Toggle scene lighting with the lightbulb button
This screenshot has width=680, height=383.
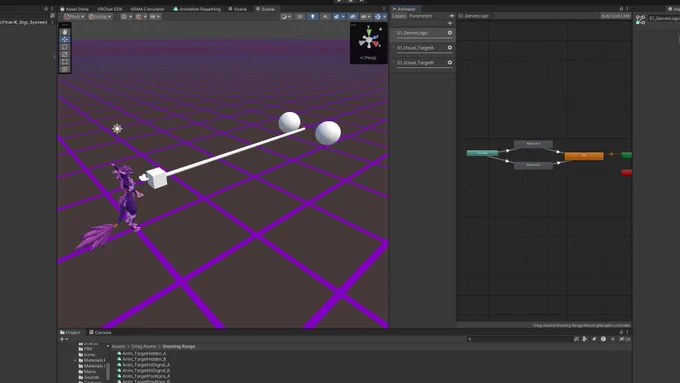click(312, 16)
